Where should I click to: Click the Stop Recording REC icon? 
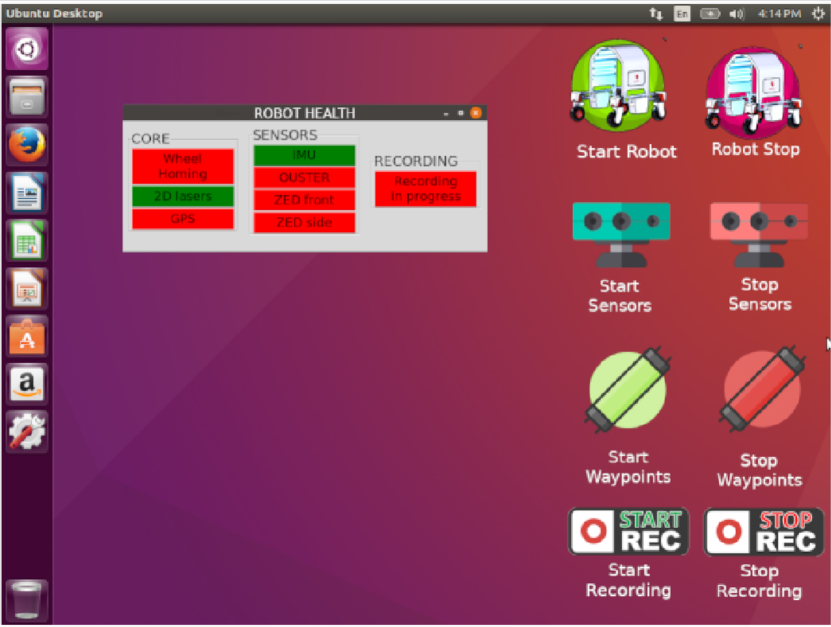point(764,532)
